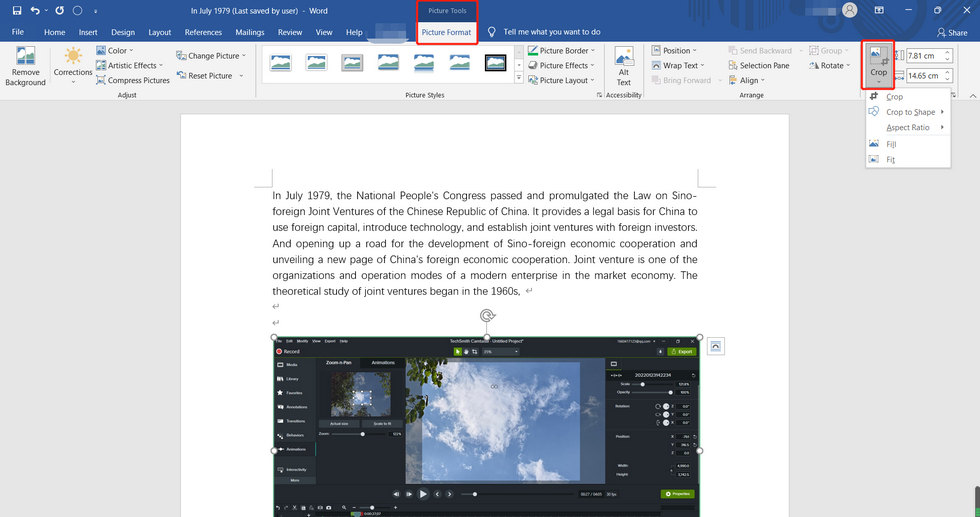Open the Alt Text pane

(624, 66)
